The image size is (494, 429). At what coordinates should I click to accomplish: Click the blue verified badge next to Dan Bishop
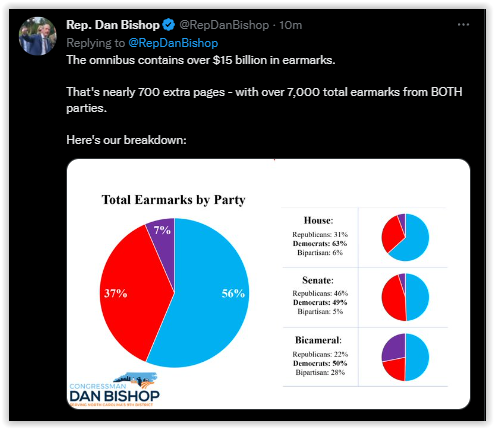(169, 25)
